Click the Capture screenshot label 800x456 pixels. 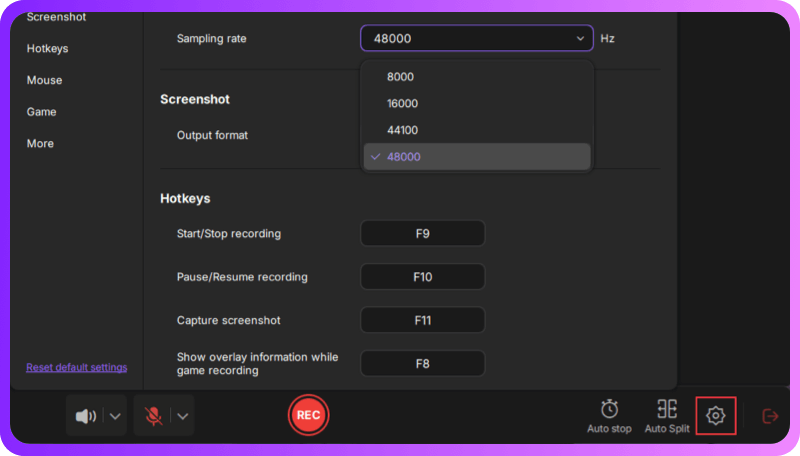click(x=228, y=320)
